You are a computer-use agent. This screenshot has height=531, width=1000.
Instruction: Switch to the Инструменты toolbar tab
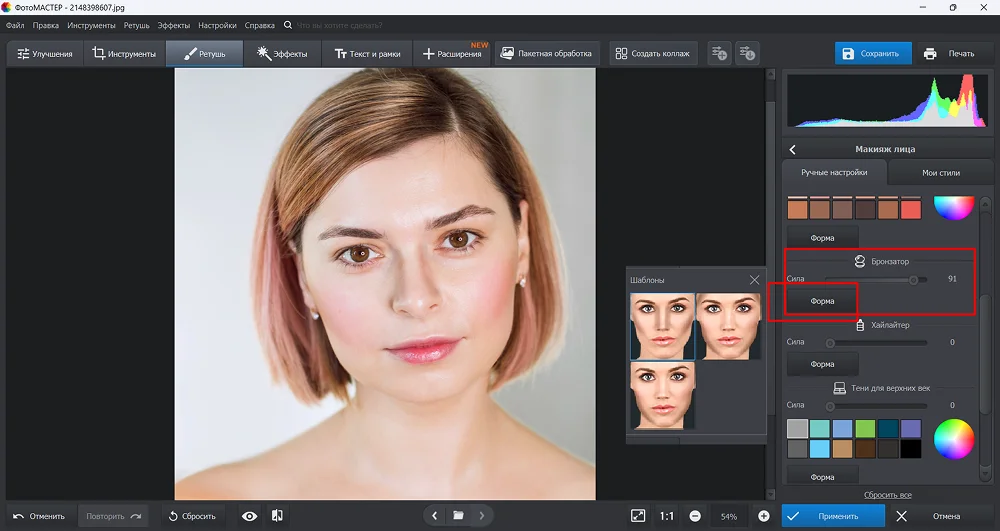pos(124,54)
